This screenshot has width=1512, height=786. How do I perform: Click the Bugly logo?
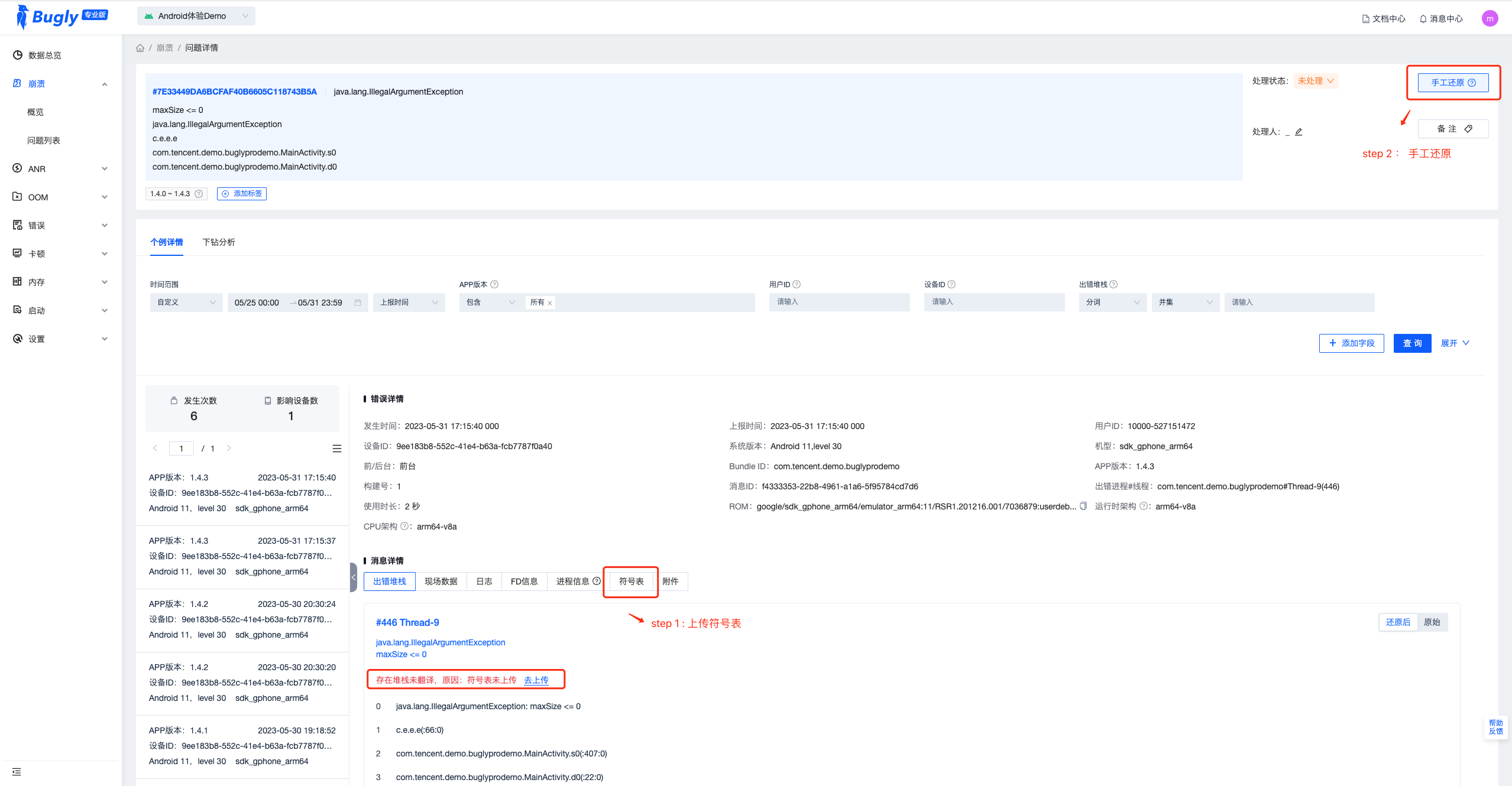point(61,17)
